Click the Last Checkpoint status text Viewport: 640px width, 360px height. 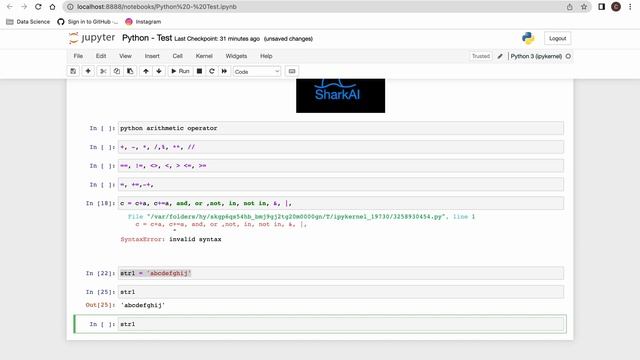click(x=217, y=39)
